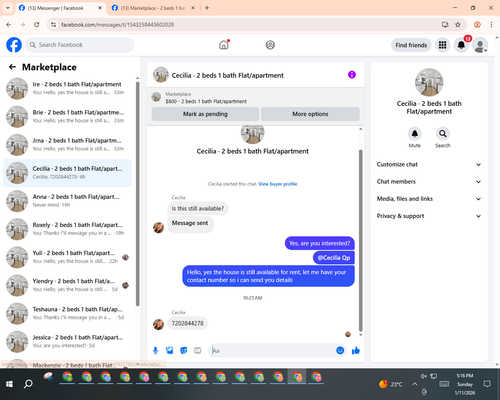Mute this chat bell icon

click(x=415, y=134)
